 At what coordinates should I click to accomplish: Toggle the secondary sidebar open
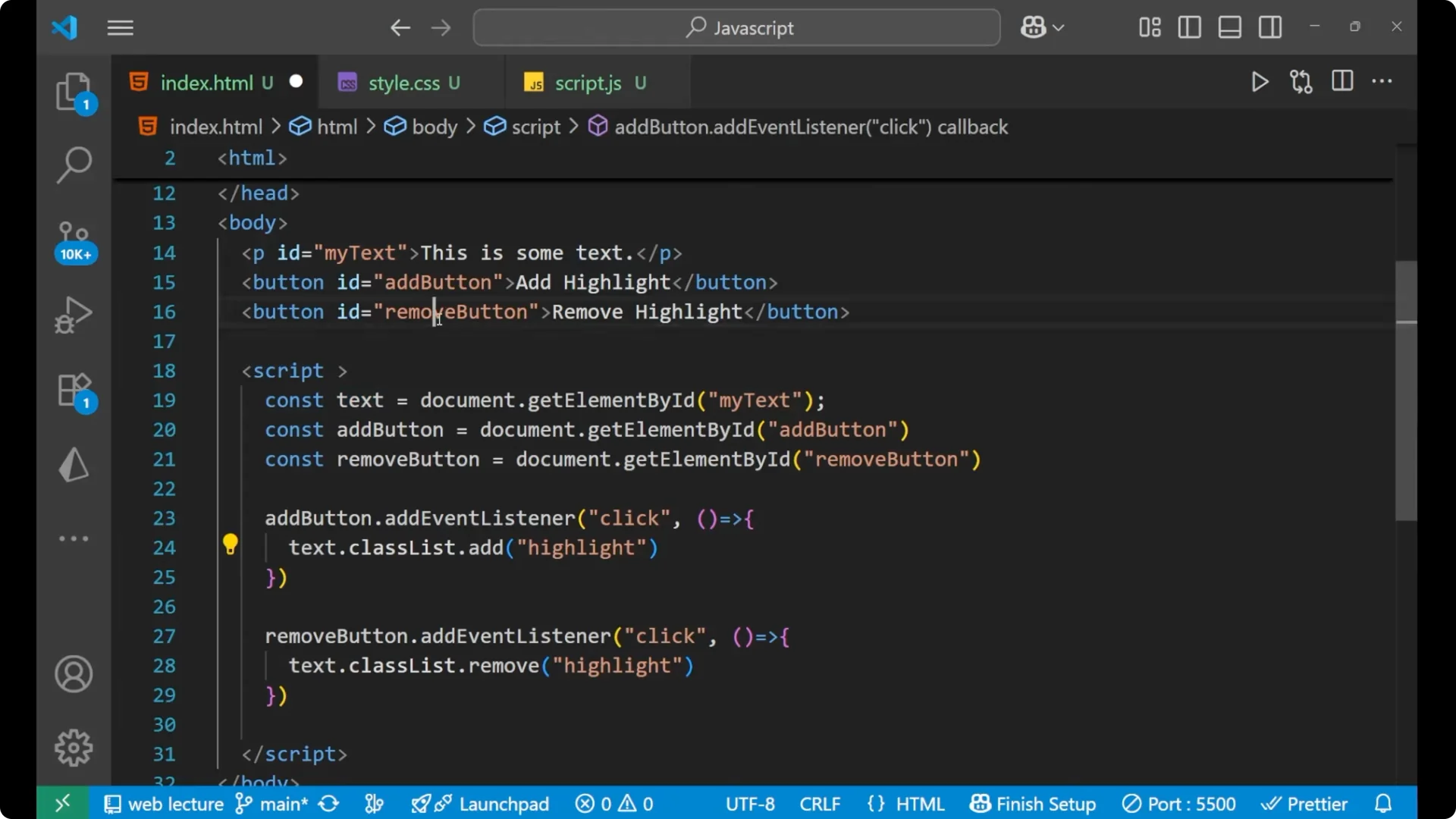point(1270,27)
